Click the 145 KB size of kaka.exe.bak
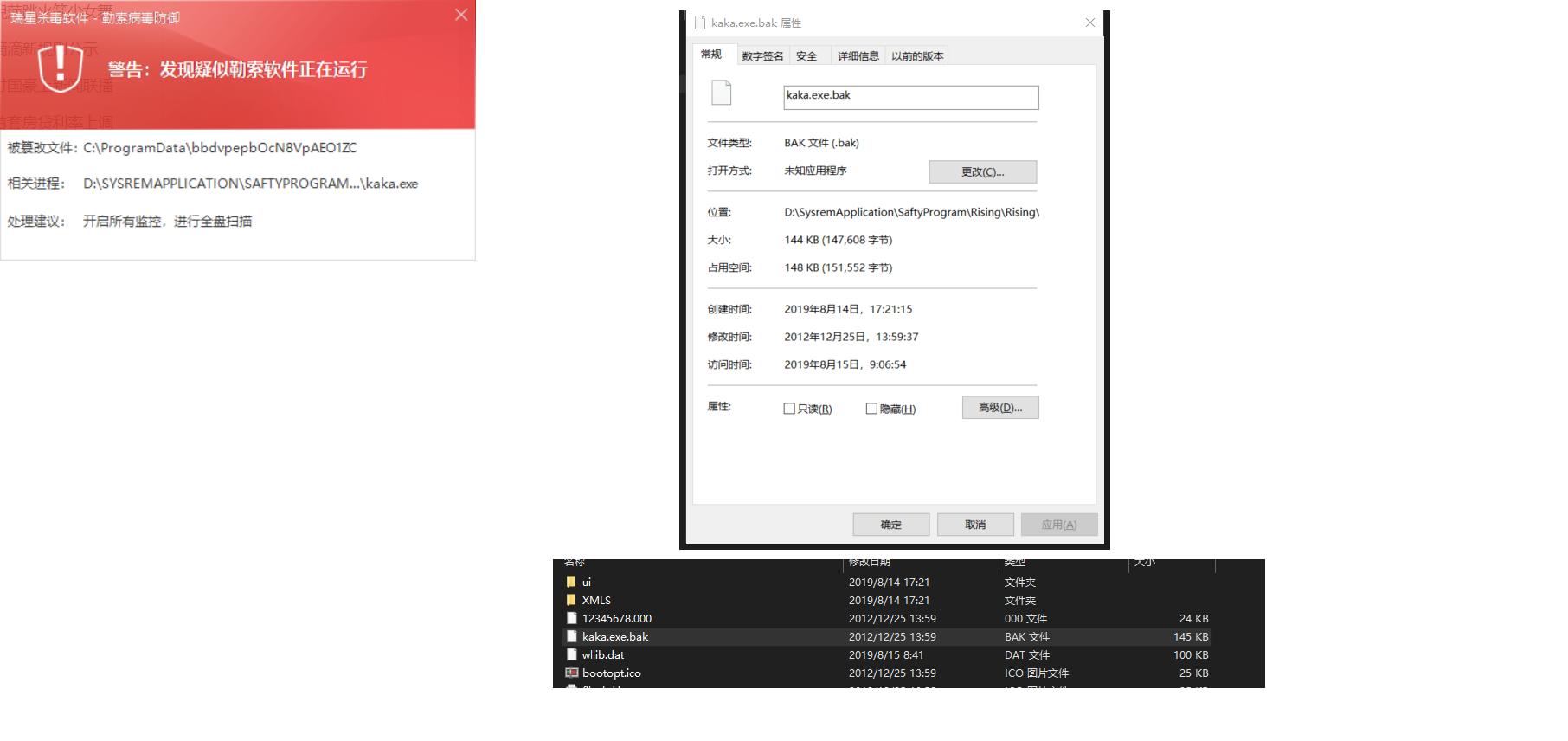1568x741 pixels. (1191, 636)
